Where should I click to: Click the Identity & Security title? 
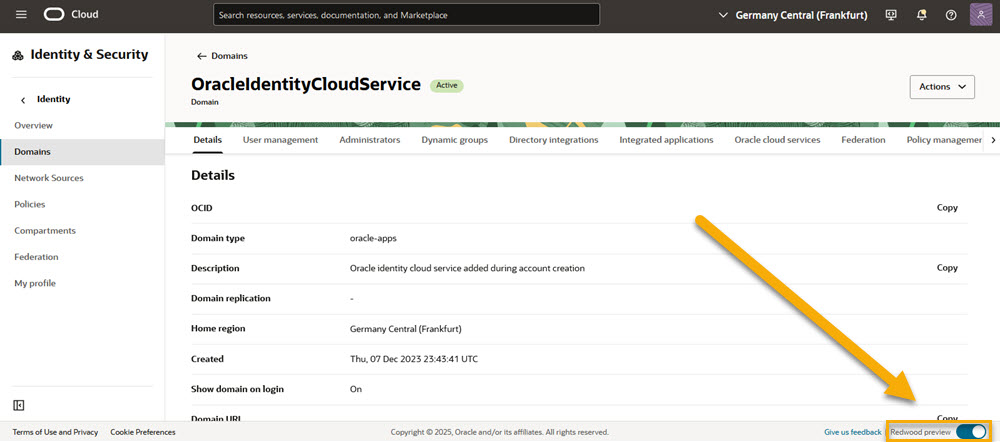(x=89, y=55)
